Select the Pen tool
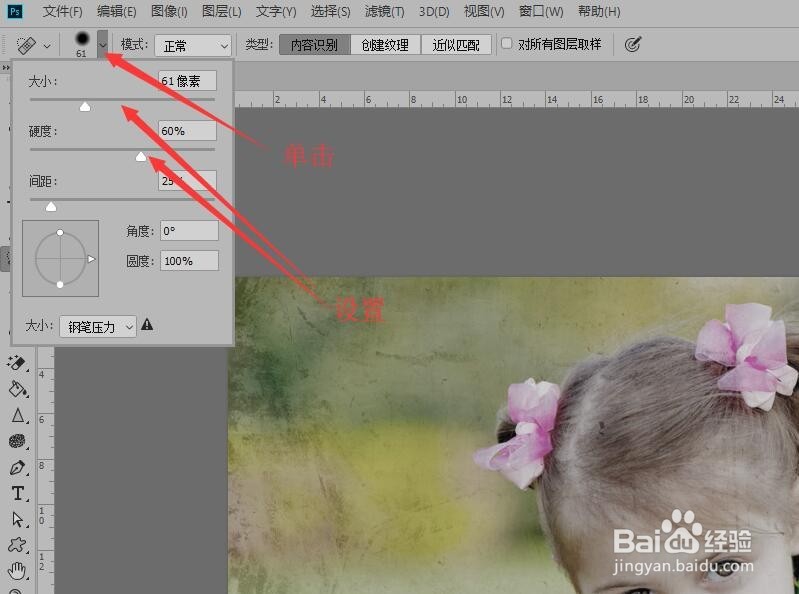 click(x=17, y=467)
